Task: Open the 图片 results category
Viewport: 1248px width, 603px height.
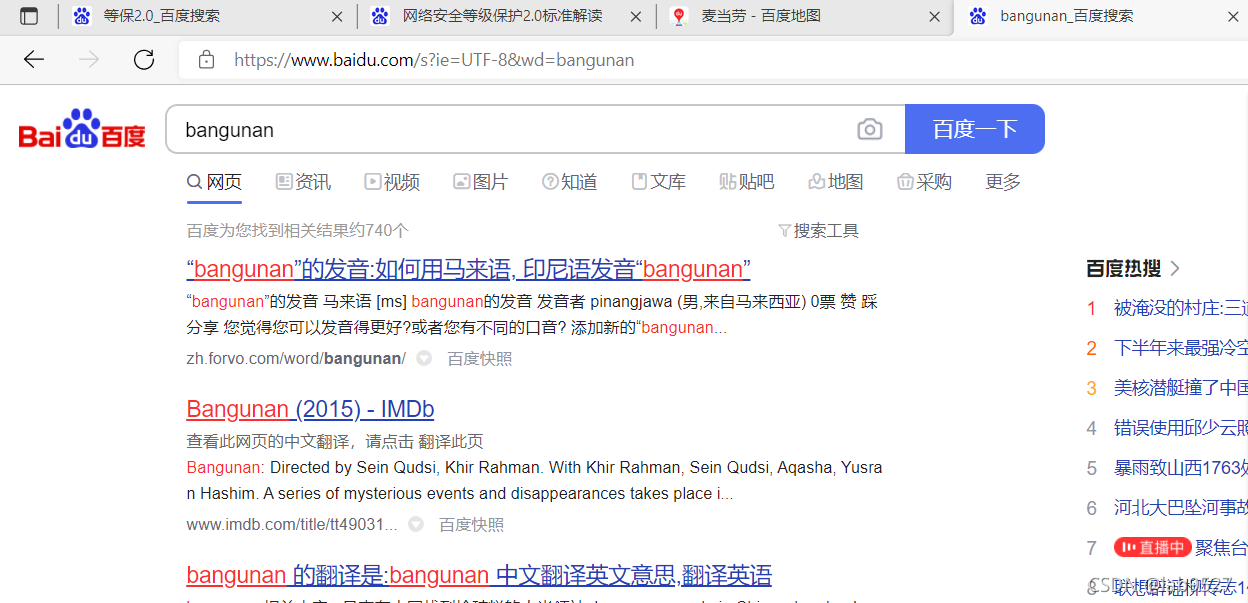Action: click(481, 182)
